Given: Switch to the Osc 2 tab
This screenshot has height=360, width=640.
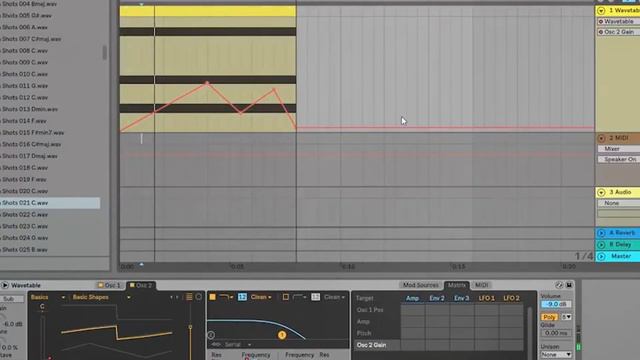Looking at the screenshot, I should point(141,285).
